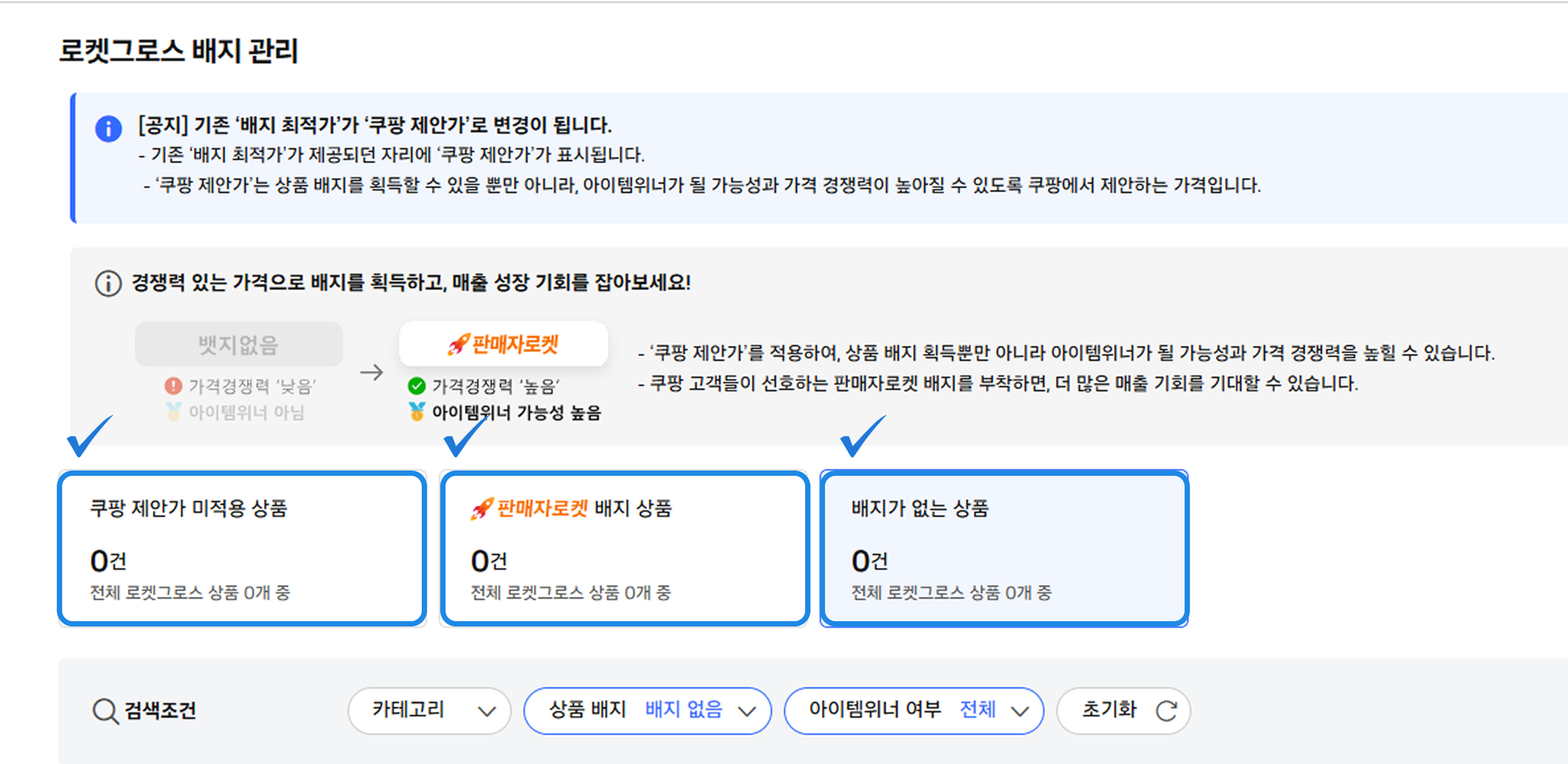
Task: Click the 뱃지없음 badge label
Action: [x=238, y=345]
